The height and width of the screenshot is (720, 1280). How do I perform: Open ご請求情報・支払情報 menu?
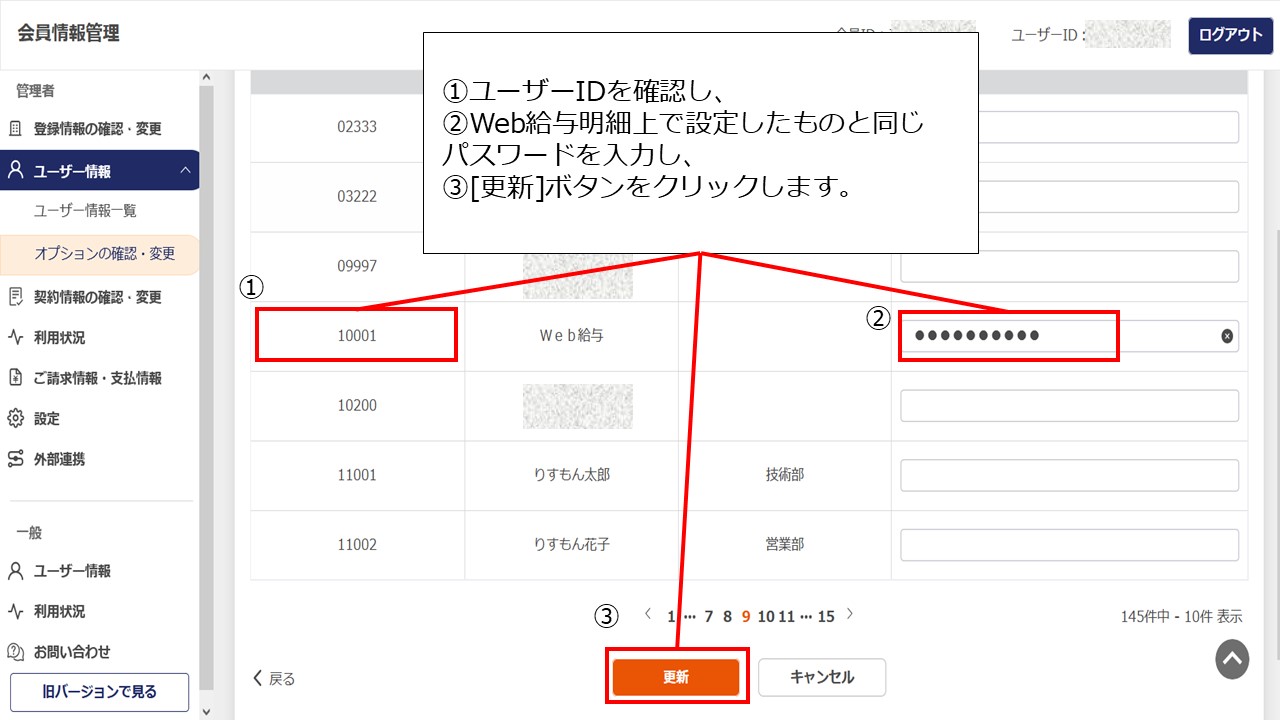(x=97, y=378)
